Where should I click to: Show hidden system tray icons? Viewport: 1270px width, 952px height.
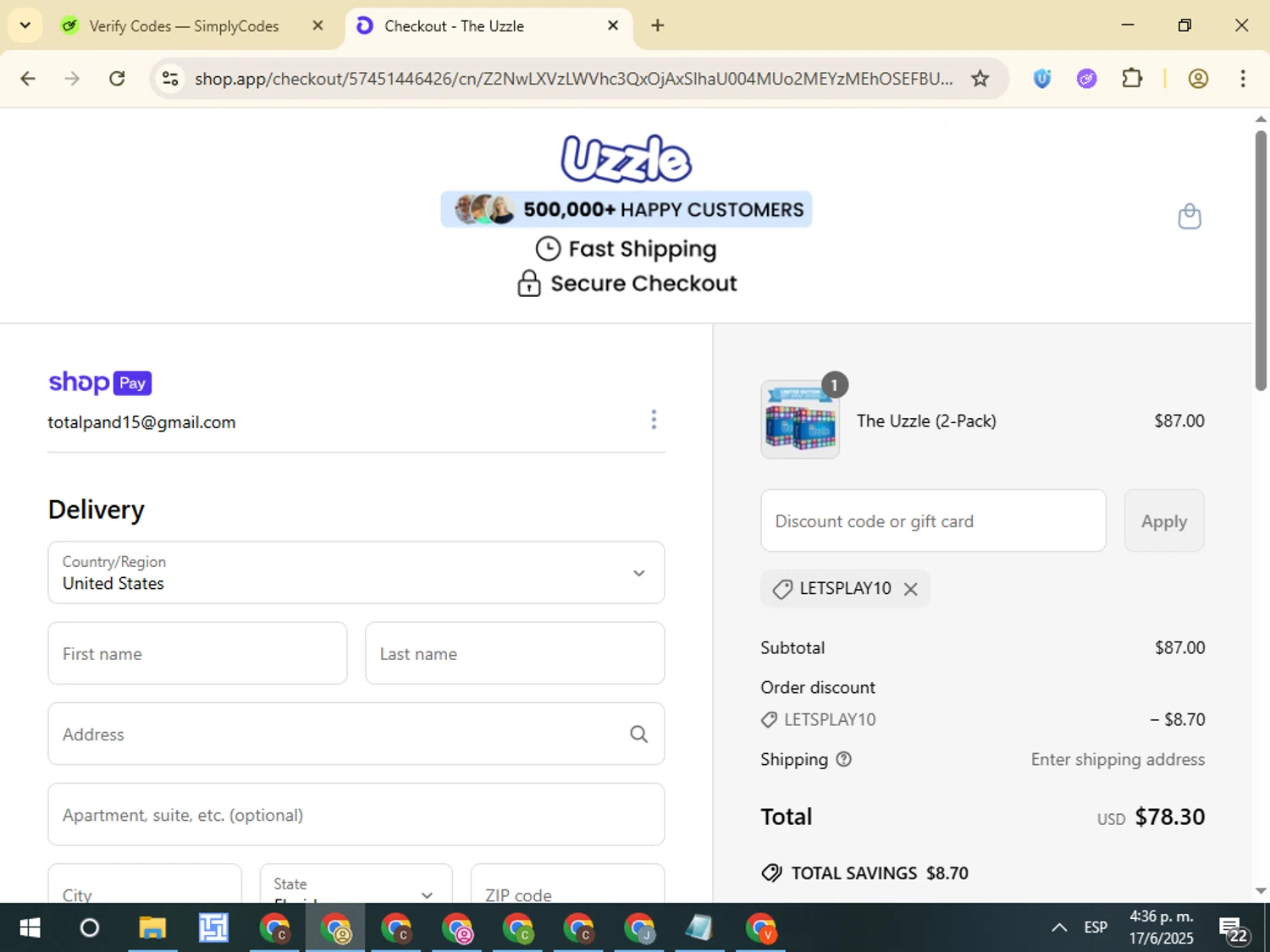pyautogui.click(x=1059, y=927)
